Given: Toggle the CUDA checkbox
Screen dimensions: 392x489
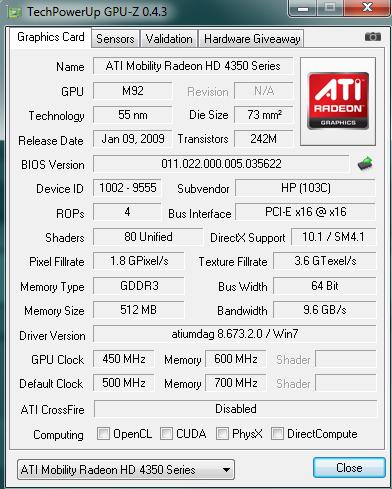Looking at the screenshot, I should tap(166, 434).
